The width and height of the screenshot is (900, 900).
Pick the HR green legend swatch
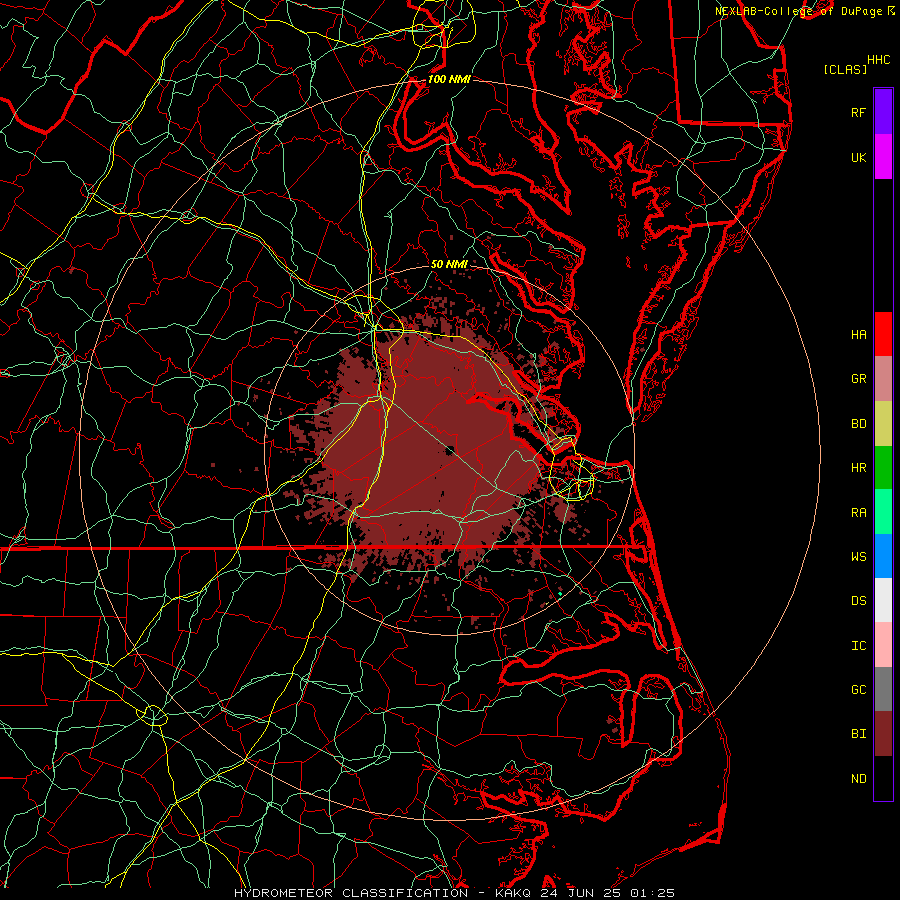click(x=883, y=468)
